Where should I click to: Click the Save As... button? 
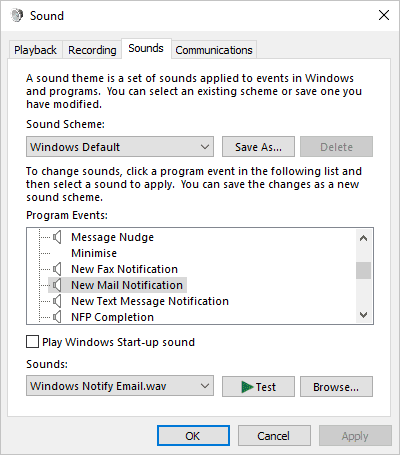pos(258,147)
